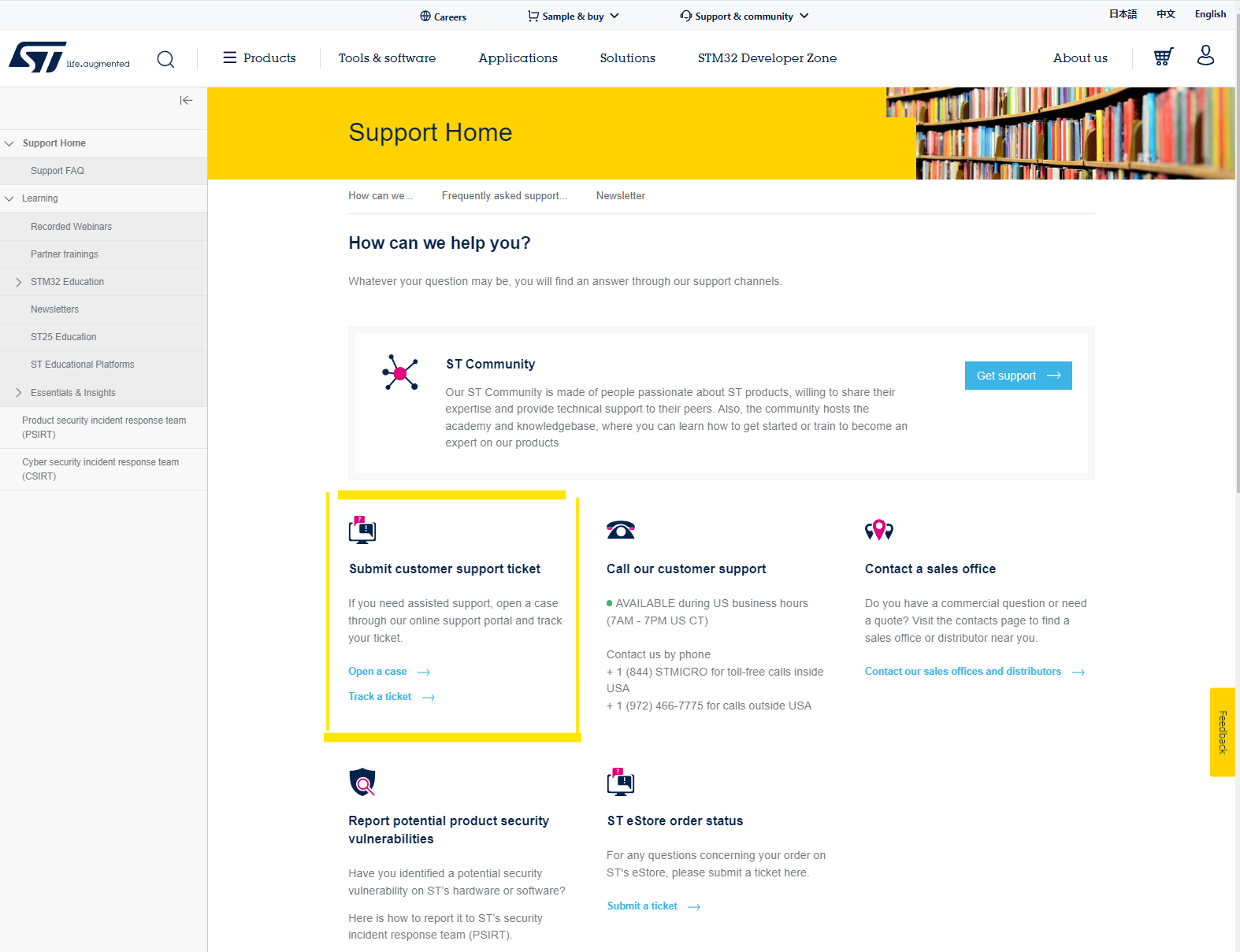Open the Support & community dropdown
The image size is (1240, 952).
(744, 16)
